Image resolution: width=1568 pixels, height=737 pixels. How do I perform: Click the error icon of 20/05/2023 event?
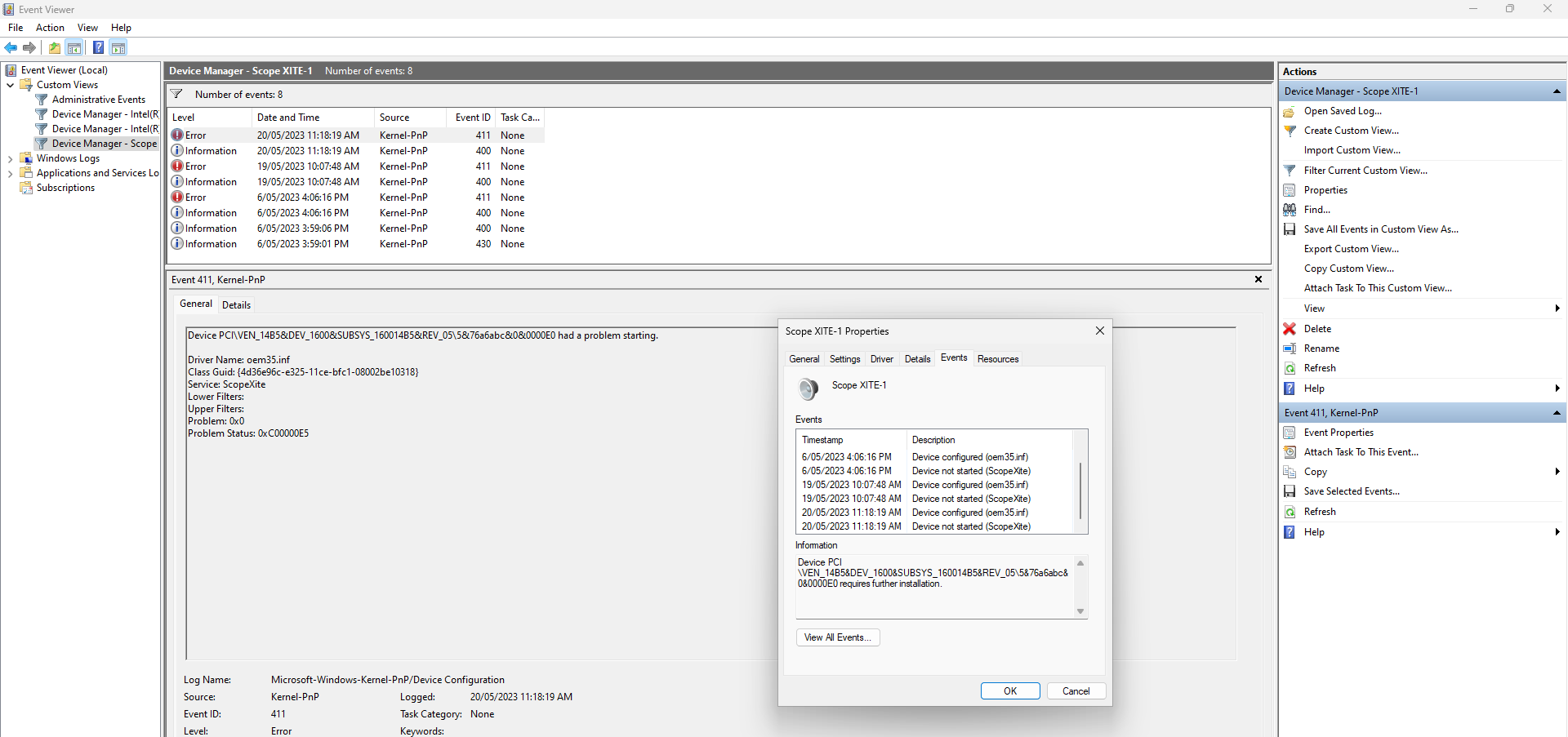[177, 135]
